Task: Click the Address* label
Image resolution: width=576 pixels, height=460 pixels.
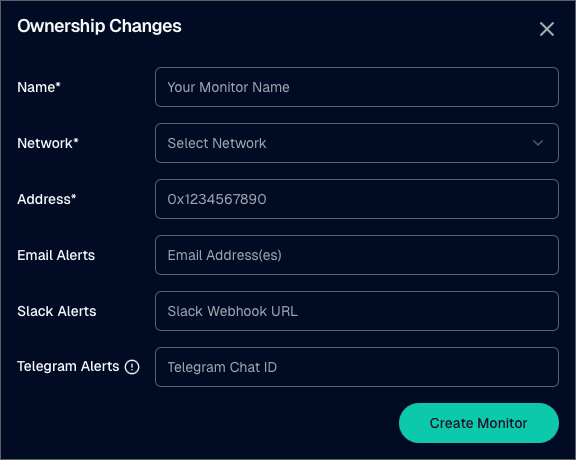Action: click(47, 199)
